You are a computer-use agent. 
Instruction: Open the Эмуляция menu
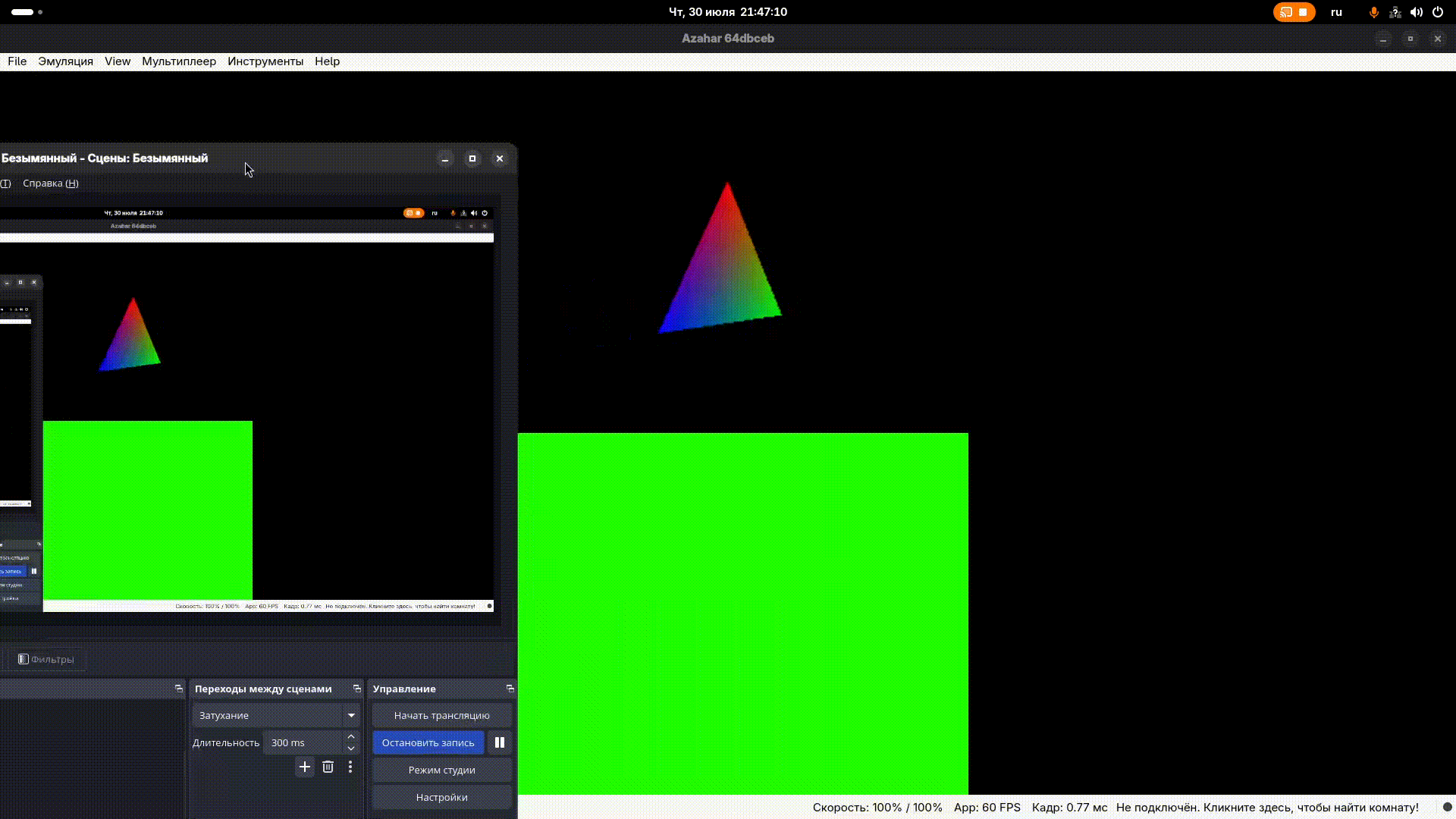click(66, 61)
